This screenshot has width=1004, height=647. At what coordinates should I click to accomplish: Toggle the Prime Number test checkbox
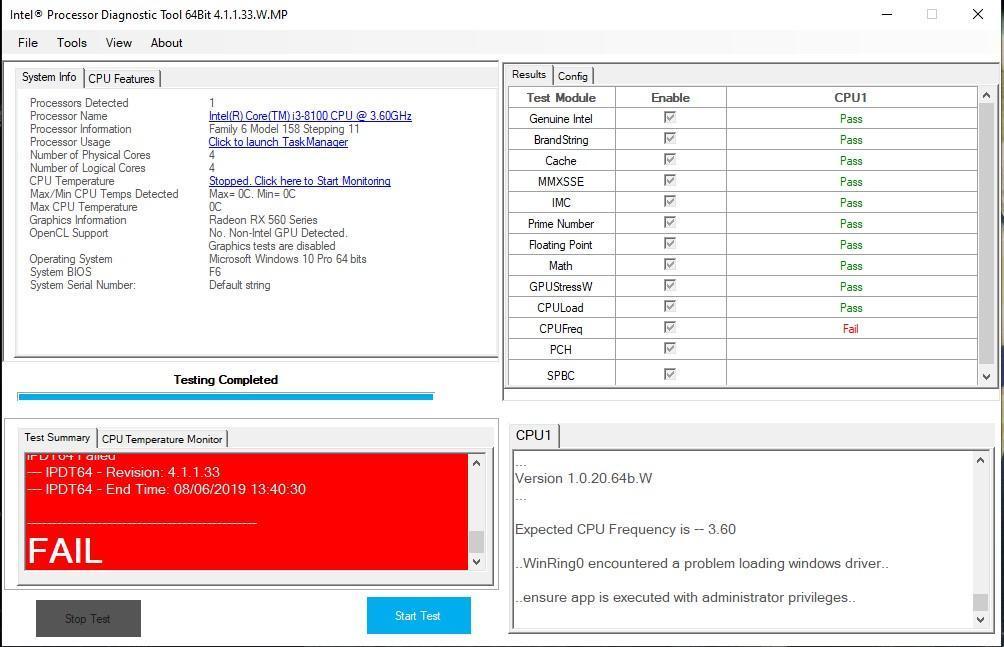pos(670,222)
